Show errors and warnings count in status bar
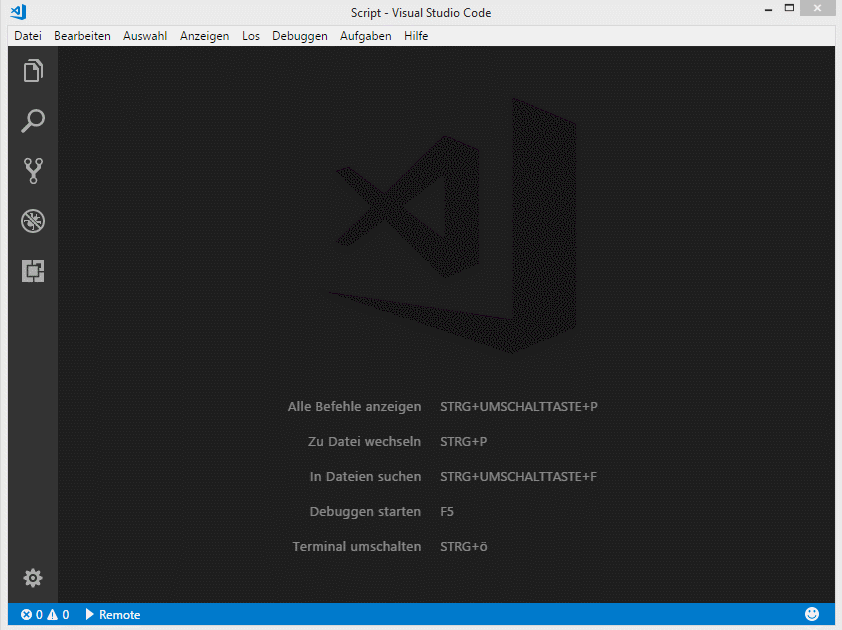This screenshot has height=630, width=842. pos(45,615)
